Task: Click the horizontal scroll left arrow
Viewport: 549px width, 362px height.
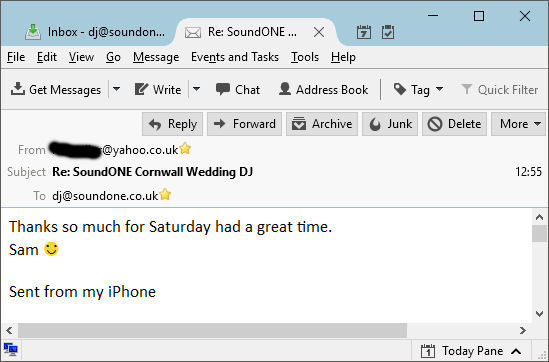Action: (x=9, y=330)
